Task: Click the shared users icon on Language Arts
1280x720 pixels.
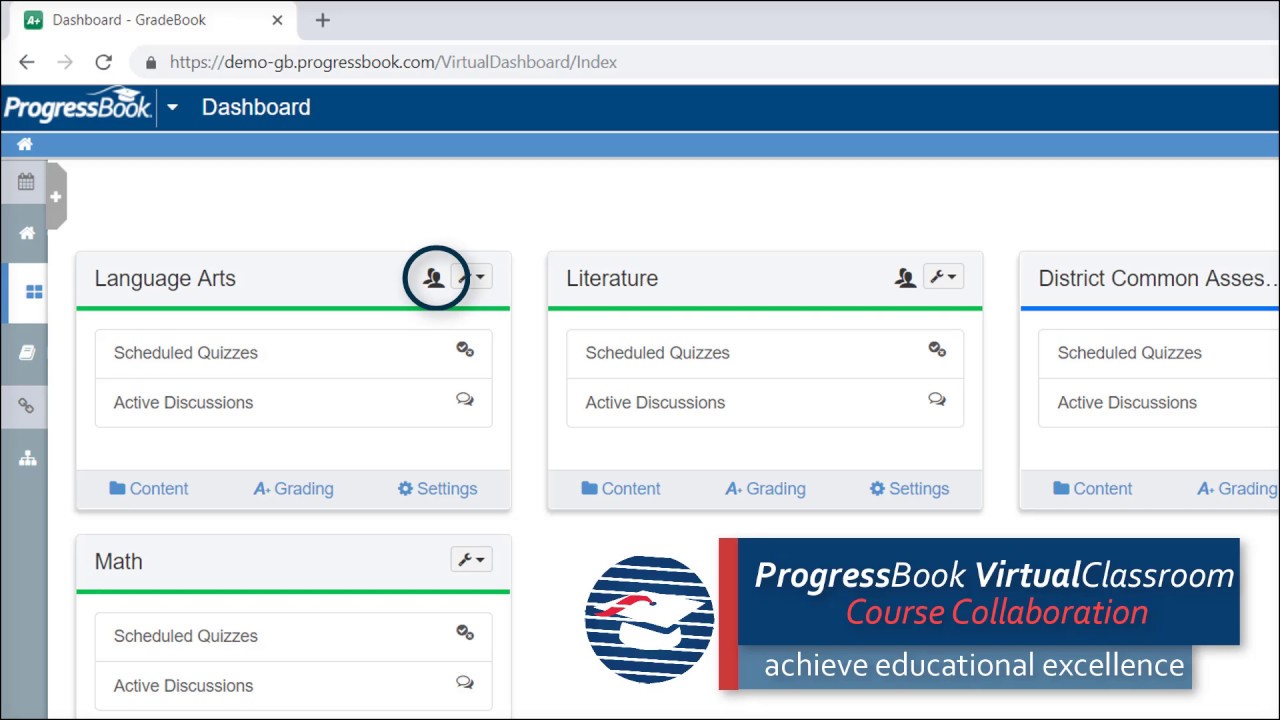Action: pos(434,277)
